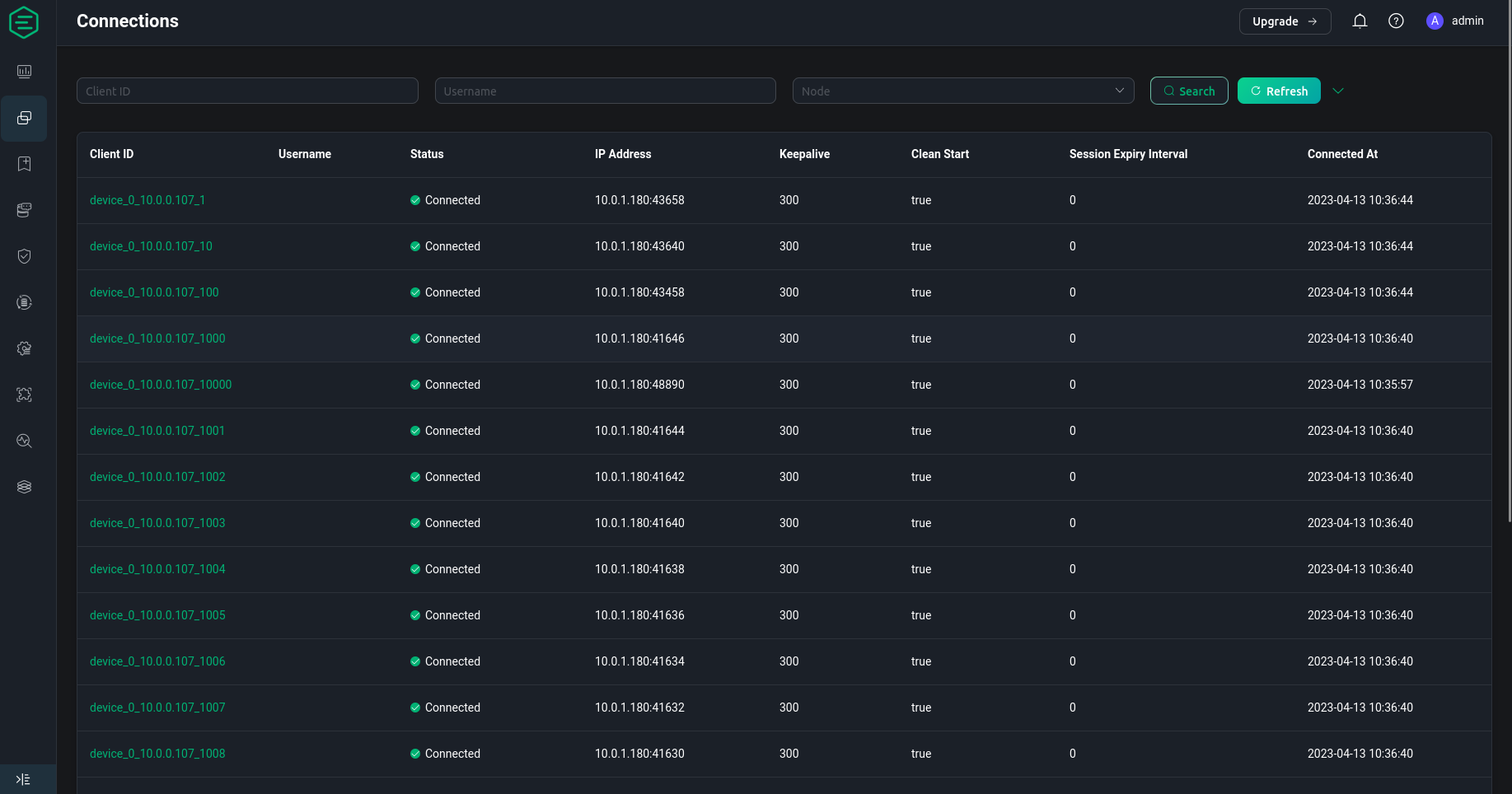Click inside the Client ID input field
1512x794 pixels.
[x=246, y=91]
